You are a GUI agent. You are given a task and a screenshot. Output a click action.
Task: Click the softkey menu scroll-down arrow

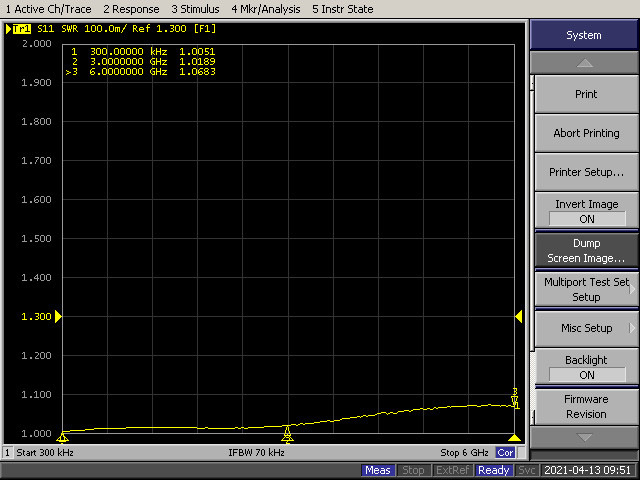584,438
